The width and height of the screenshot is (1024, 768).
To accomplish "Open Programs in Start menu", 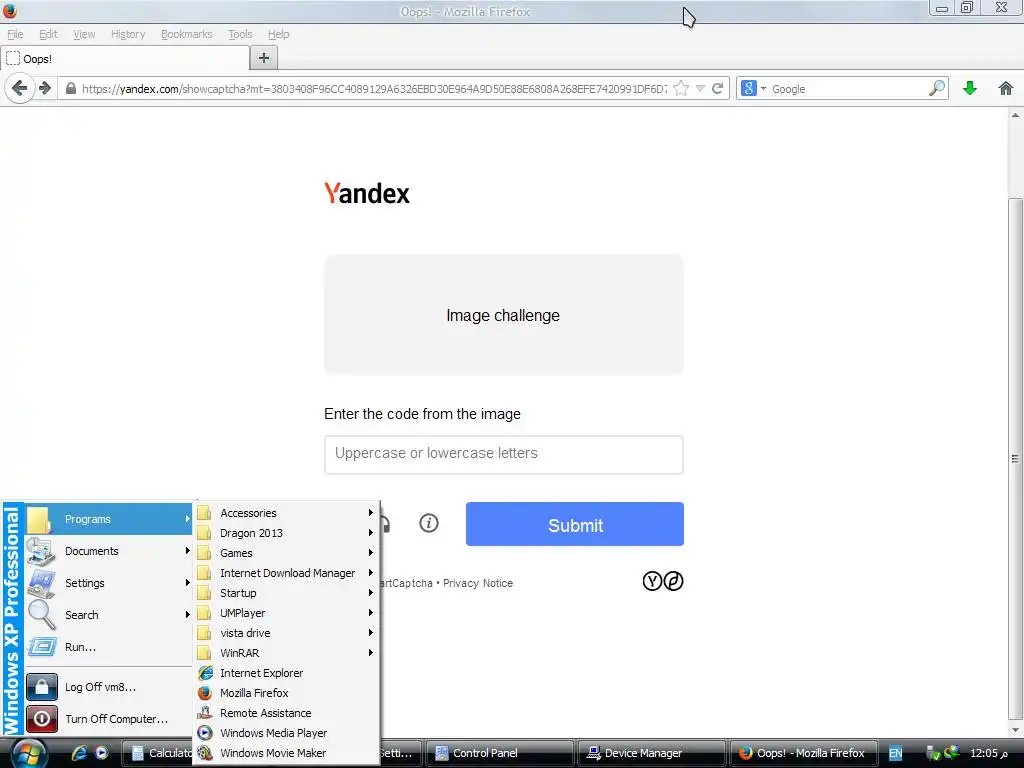I will (109, 519).
